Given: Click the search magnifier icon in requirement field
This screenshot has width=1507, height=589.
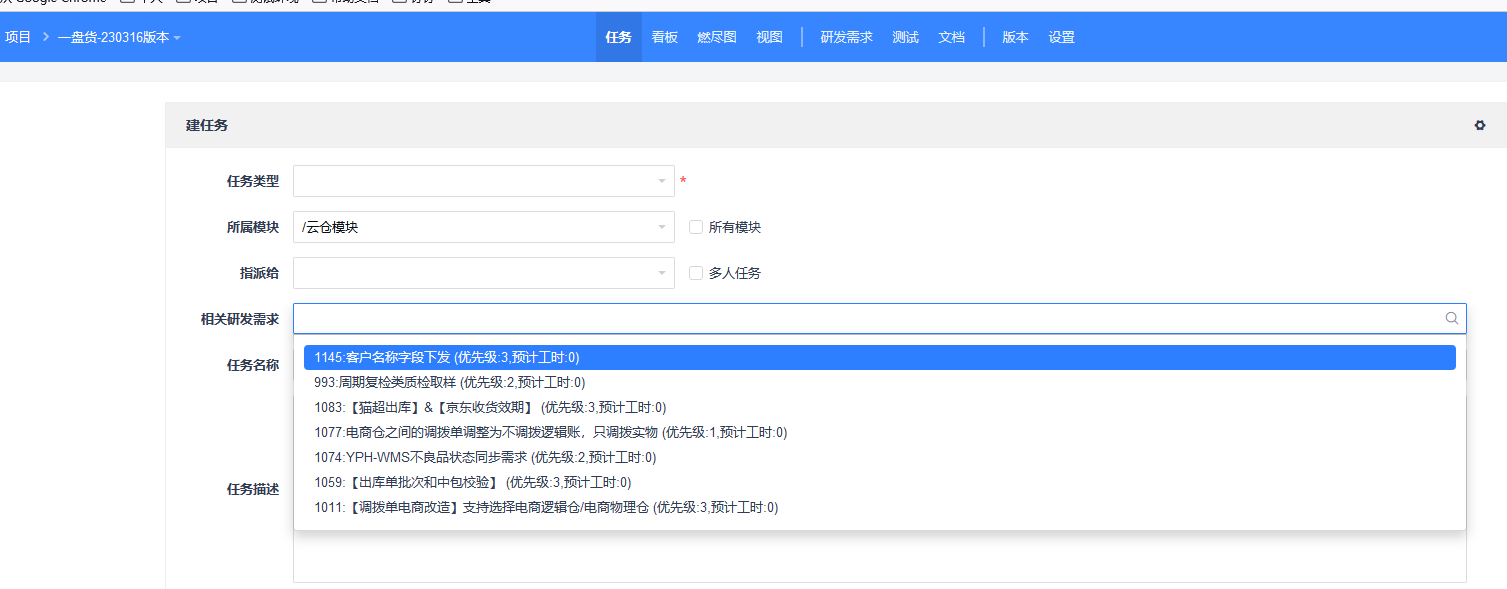Looking at the screenshot, I should (x=1452, y=318).
